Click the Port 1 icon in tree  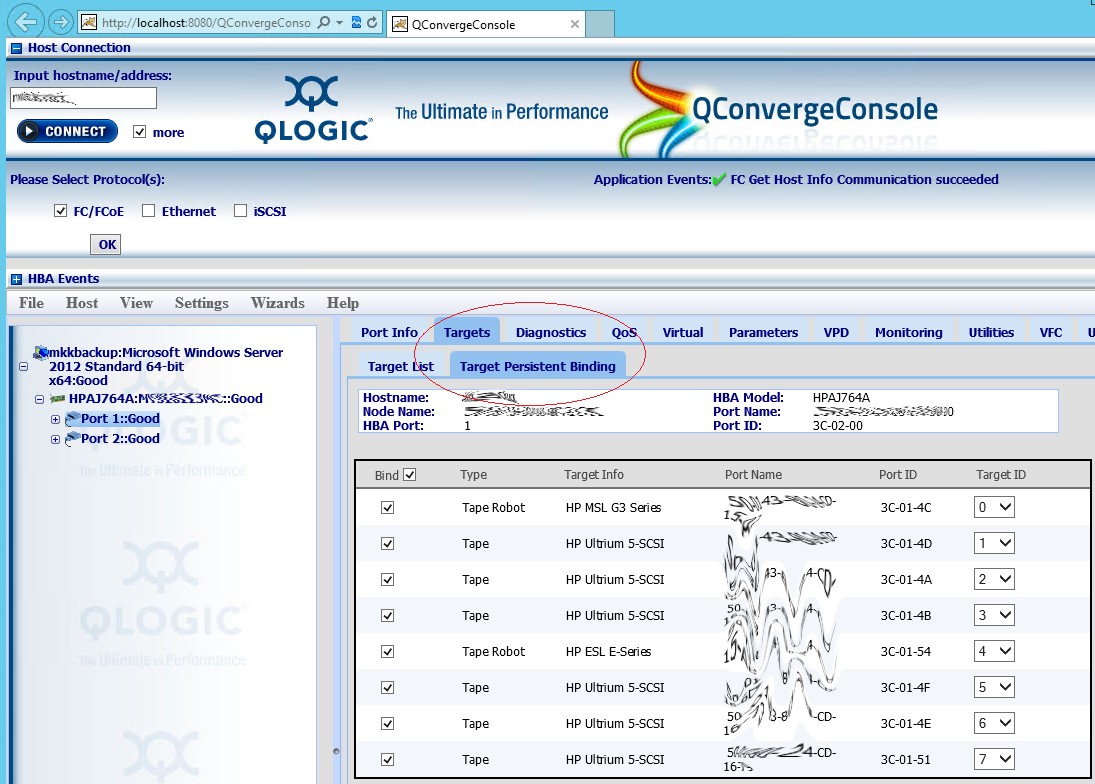pyautogui.click(x=72, y=419)
